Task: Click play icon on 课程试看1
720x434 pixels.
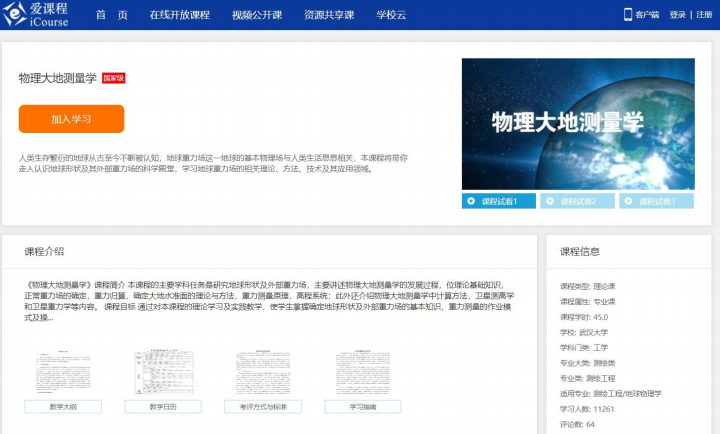Action: (472, 201)
